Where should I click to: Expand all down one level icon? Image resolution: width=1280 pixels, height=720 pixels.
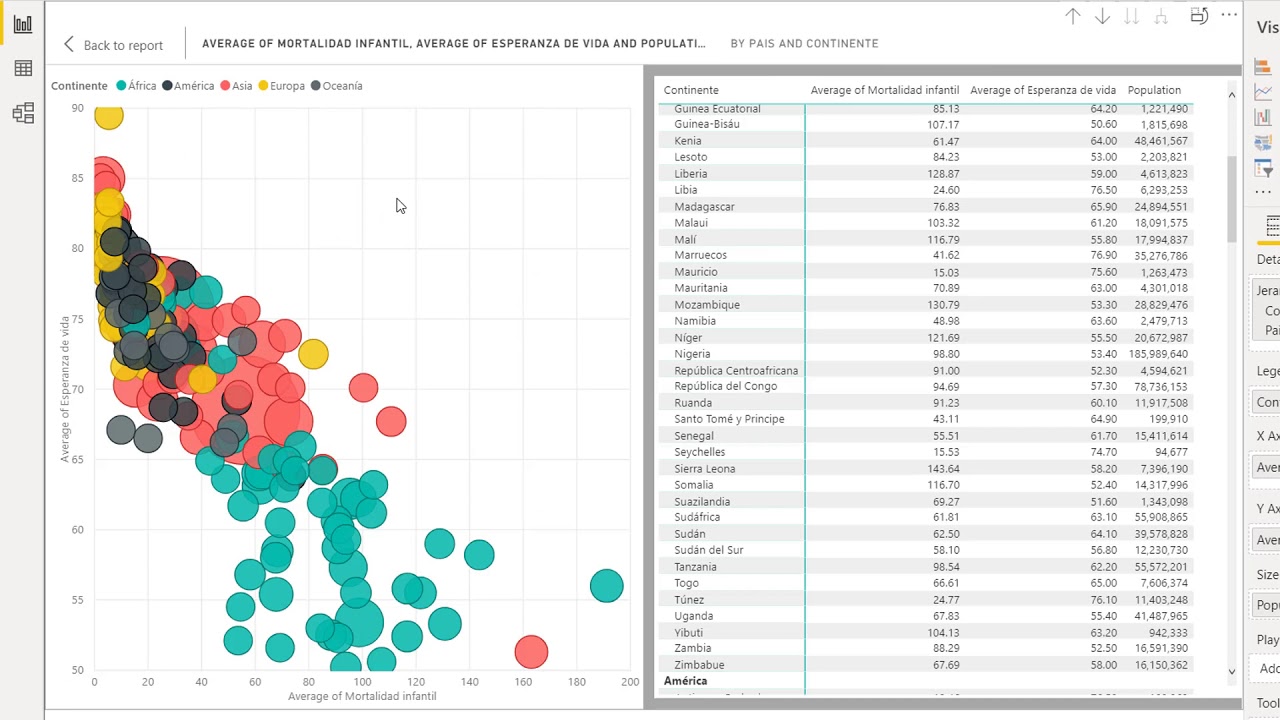(1161, 16)
